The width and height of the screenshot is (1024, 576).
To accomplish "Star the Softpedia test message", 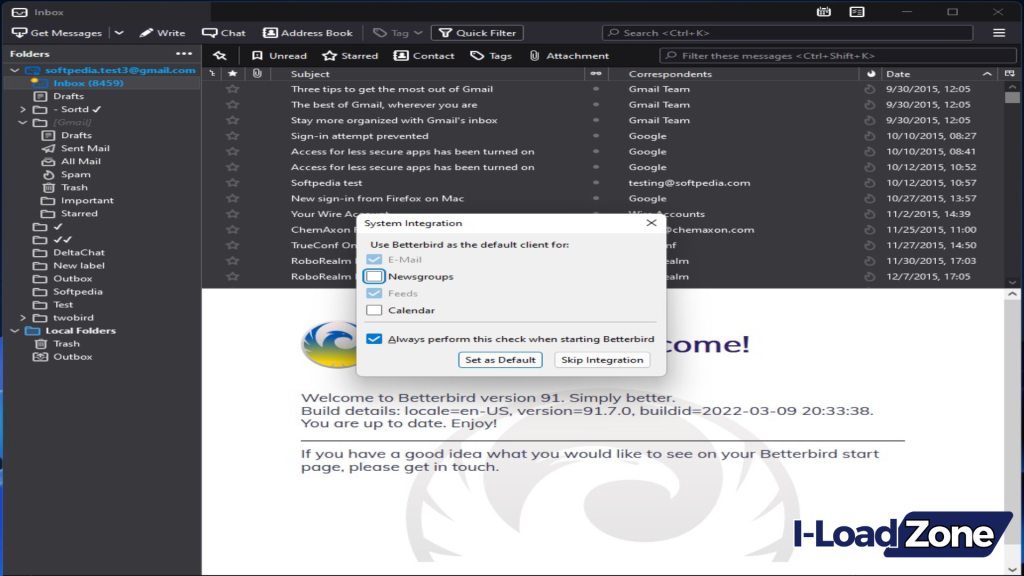I will point(233,183).
